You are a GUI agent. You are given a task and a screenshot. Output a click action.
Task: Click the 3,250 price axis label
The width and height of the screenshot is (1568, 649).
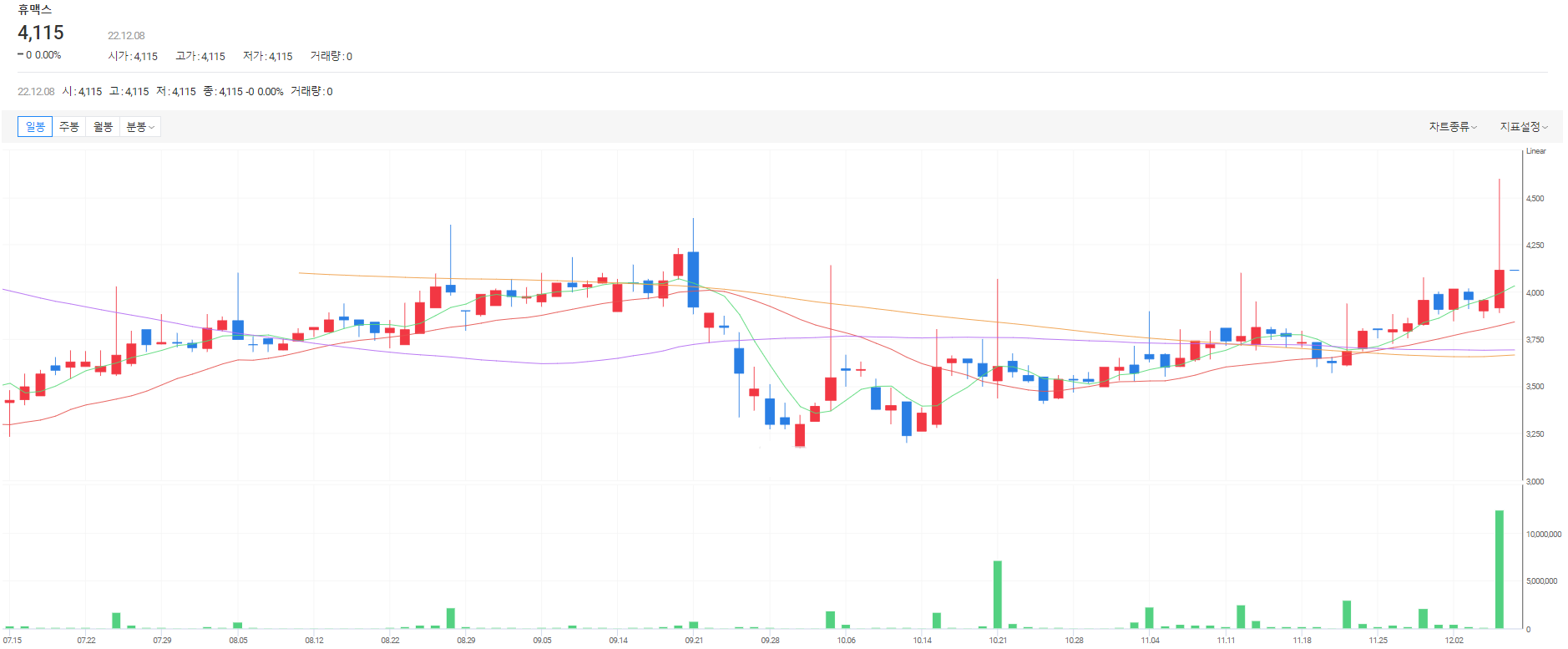click(1535, 434)
